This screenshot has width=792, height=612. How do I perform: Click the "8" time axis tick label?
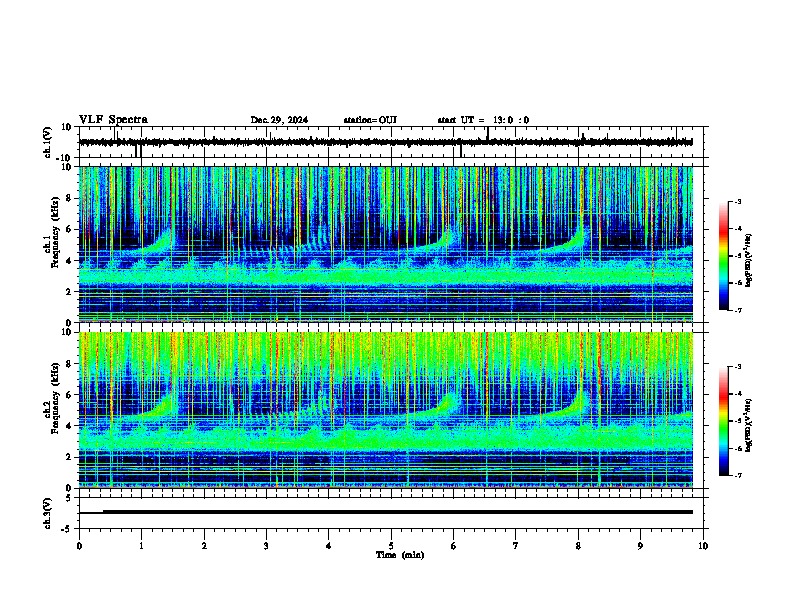tap(578, 546)
